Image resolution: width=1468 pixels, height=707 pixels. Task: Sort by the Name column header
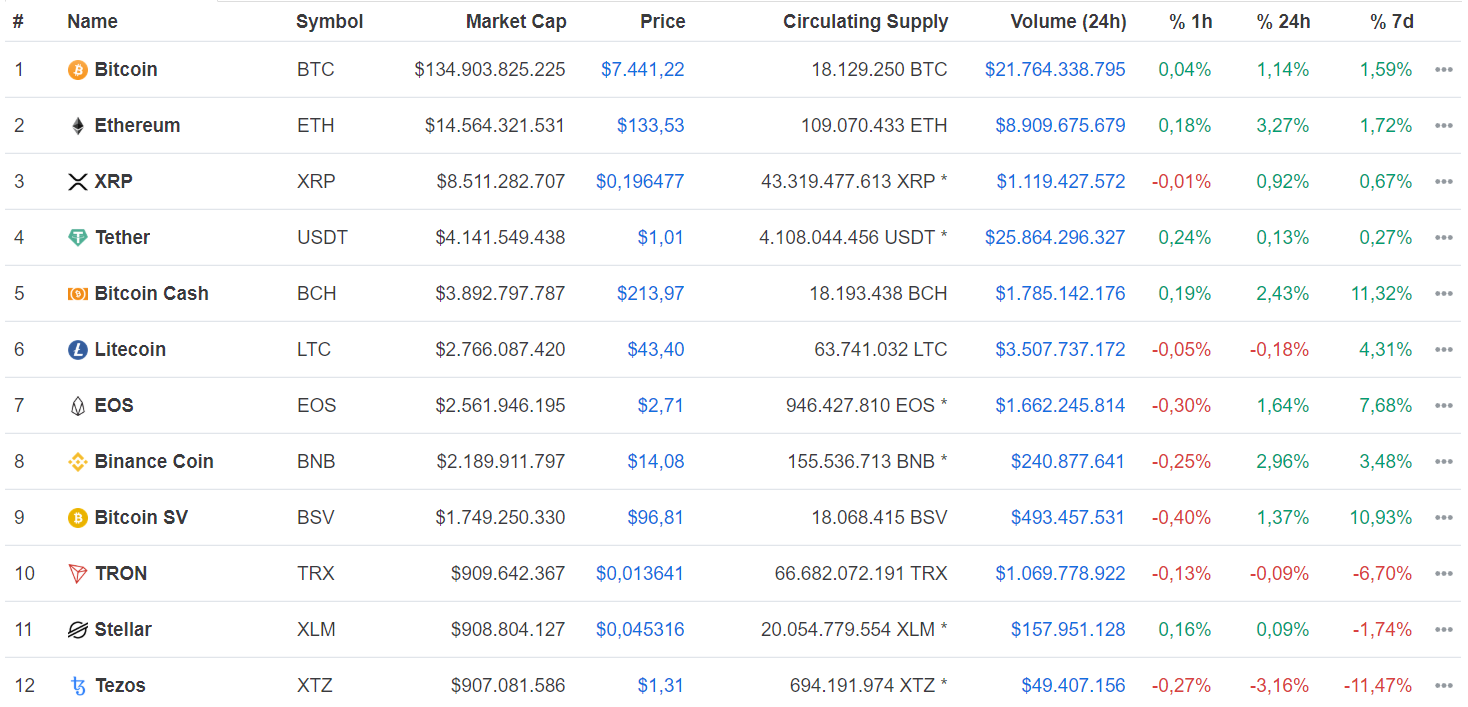[92, 21]
